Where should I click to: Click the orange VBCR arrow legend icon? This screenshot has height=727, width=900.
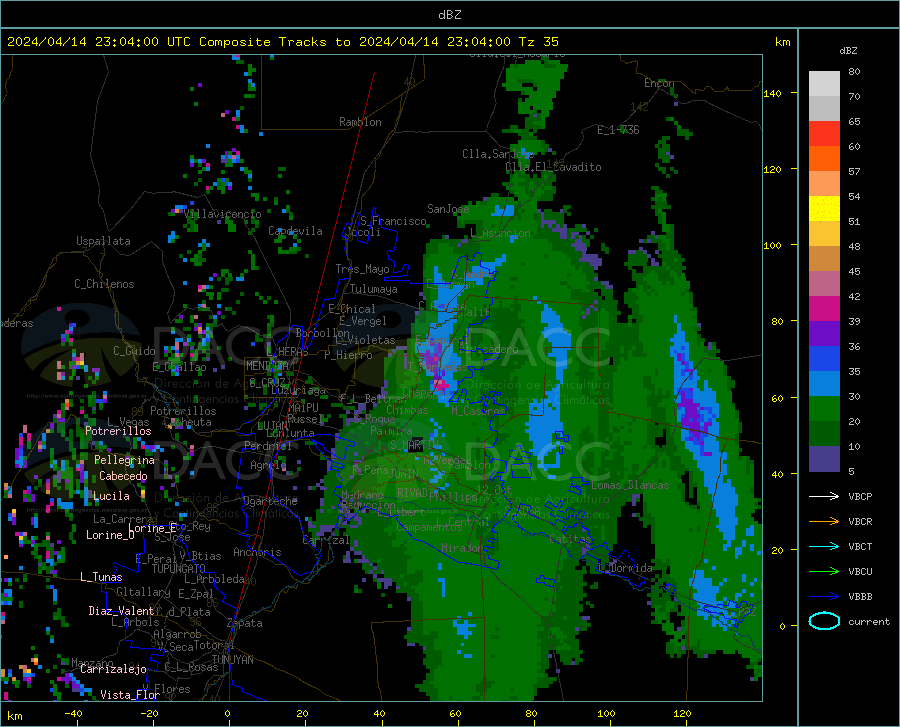coord(824,521)
